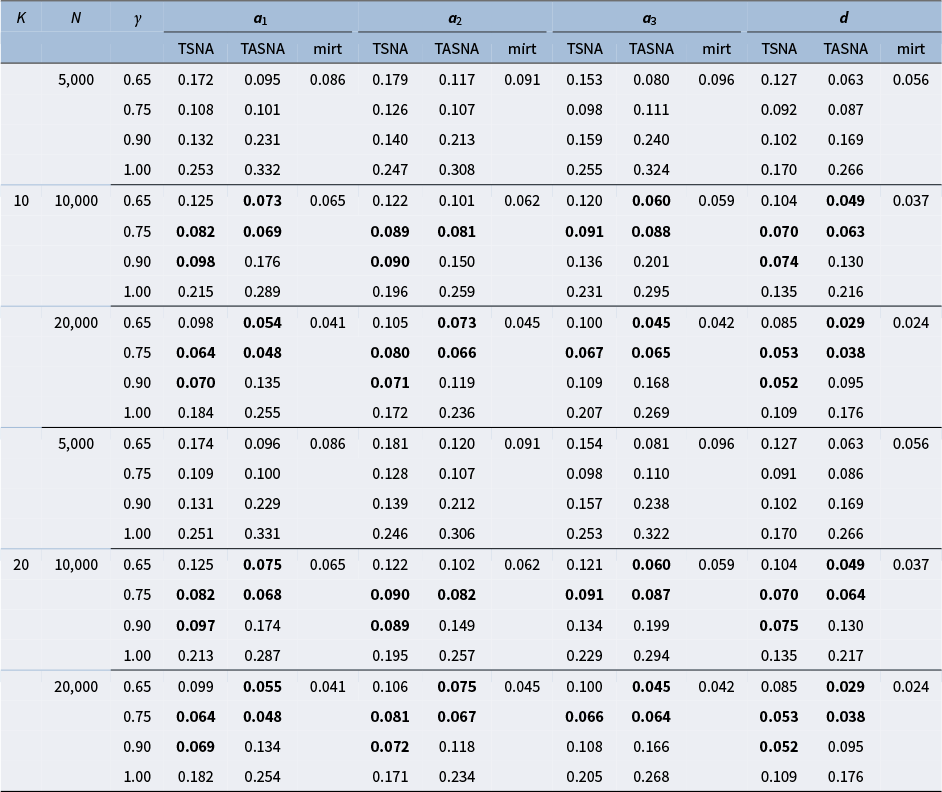Click the 0.268 value in the last row
942x792 pixels.
pyautogui.click(x=652, y=777)
